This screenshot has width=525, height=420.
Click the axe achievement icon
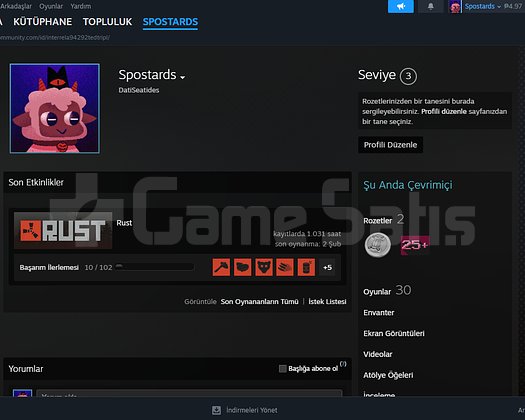pyautogui.click(x=221, y=267)
